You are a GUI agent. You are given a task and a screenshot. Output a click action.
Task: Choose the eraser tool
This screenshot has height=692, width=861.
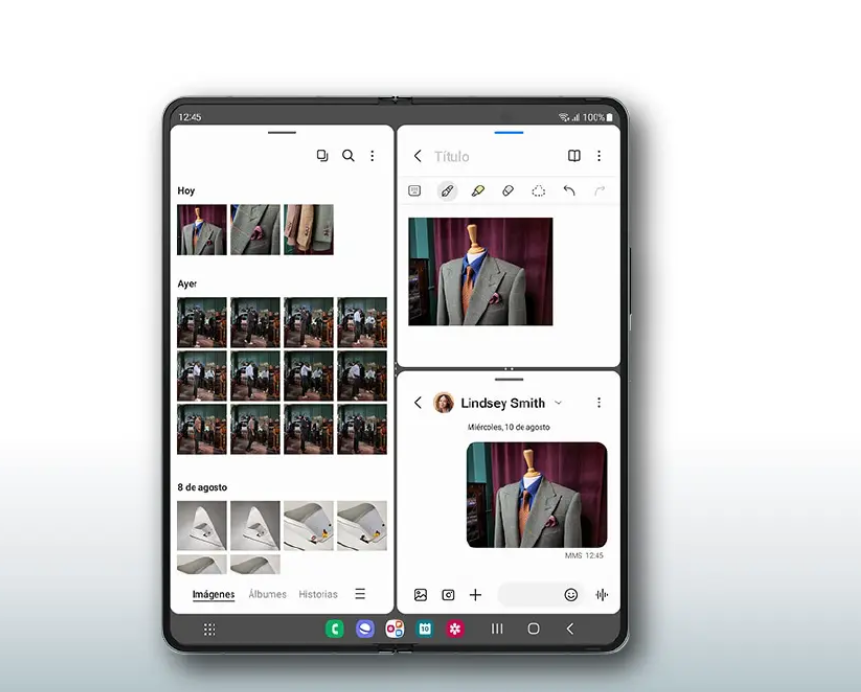tap(508, 191)
